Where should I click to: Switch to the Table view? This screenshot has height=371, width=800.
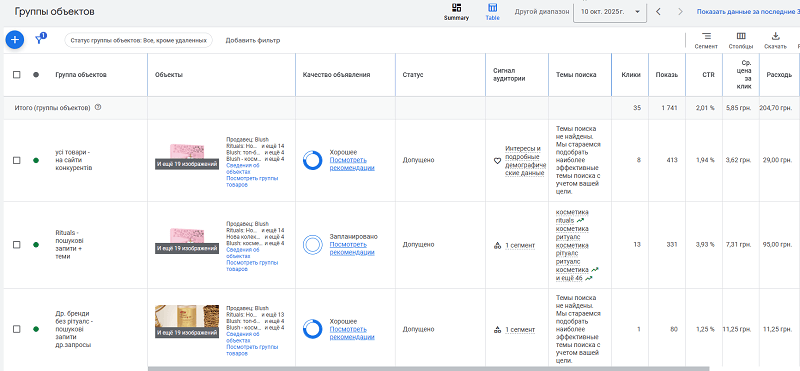tap(492, 12)
